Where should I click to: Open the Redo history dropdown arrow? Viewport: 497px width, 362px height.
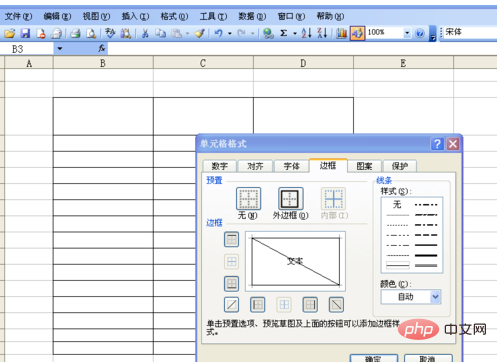coord(252,33)
